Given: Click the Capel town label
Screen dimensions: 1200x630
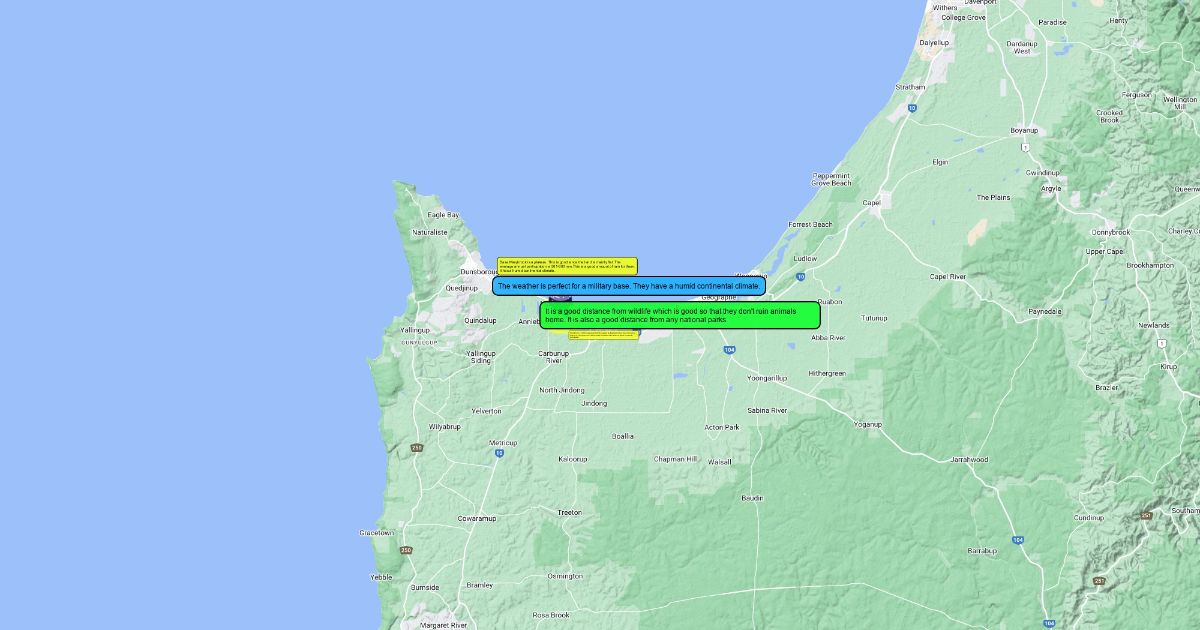Looking at the screenshot, I should tap(871, 202).
